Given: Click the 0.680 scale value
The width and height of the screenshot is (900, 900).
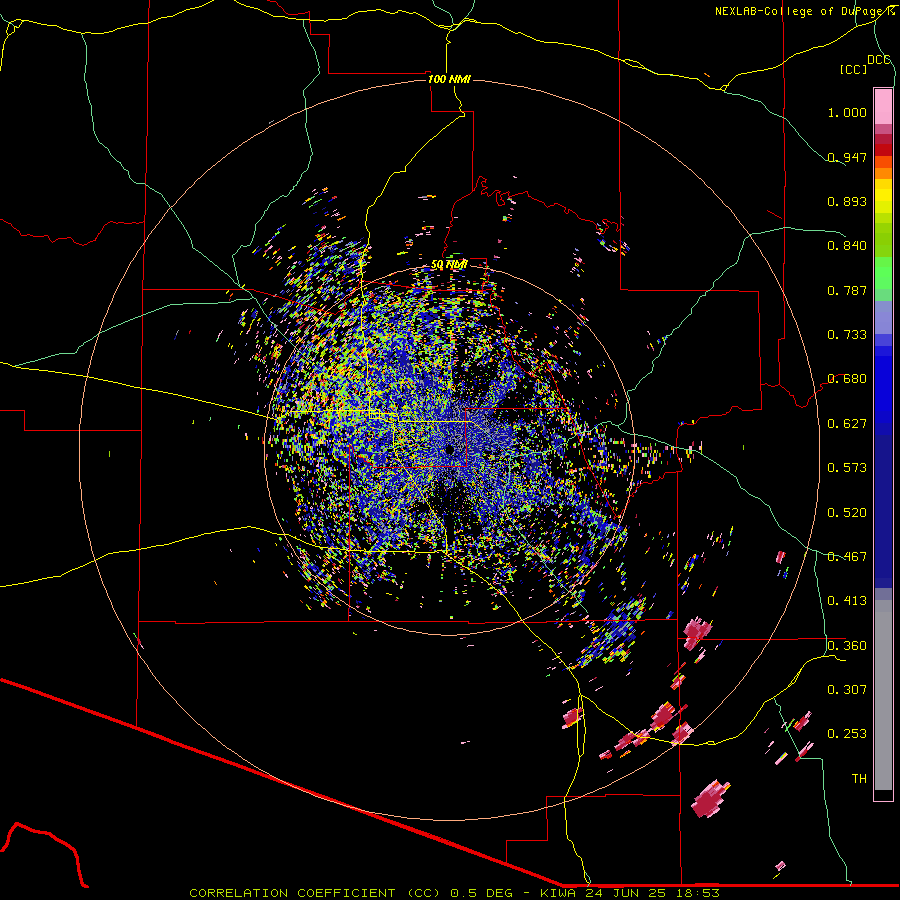Looking at the screenshot, I should (x=847, y=379).
